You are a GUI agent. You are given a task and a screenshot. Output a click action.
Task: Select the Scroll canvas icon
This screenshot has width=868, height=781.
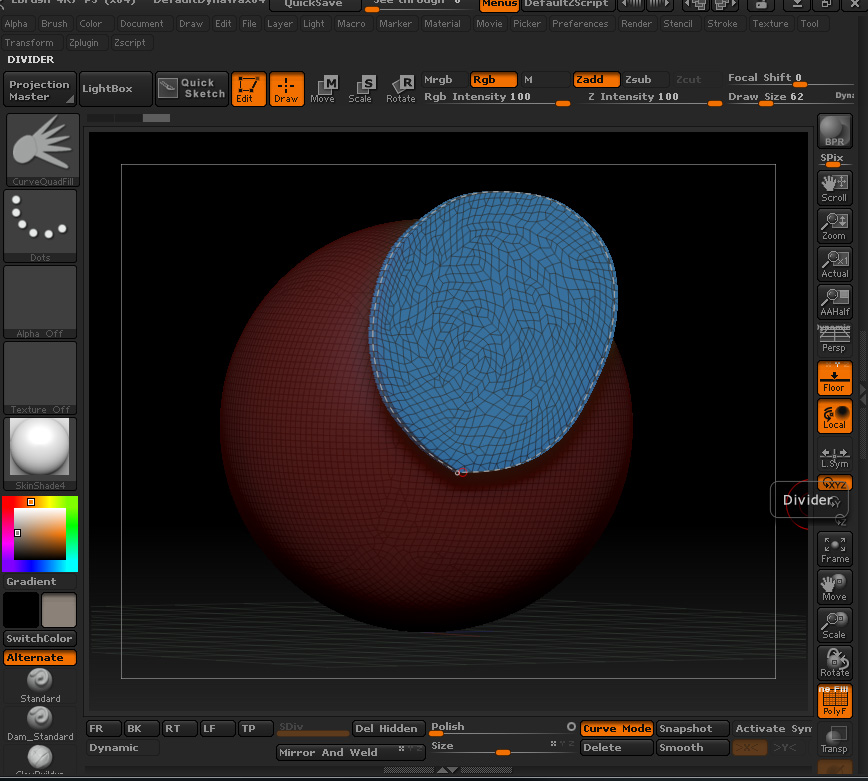[834, 188]
